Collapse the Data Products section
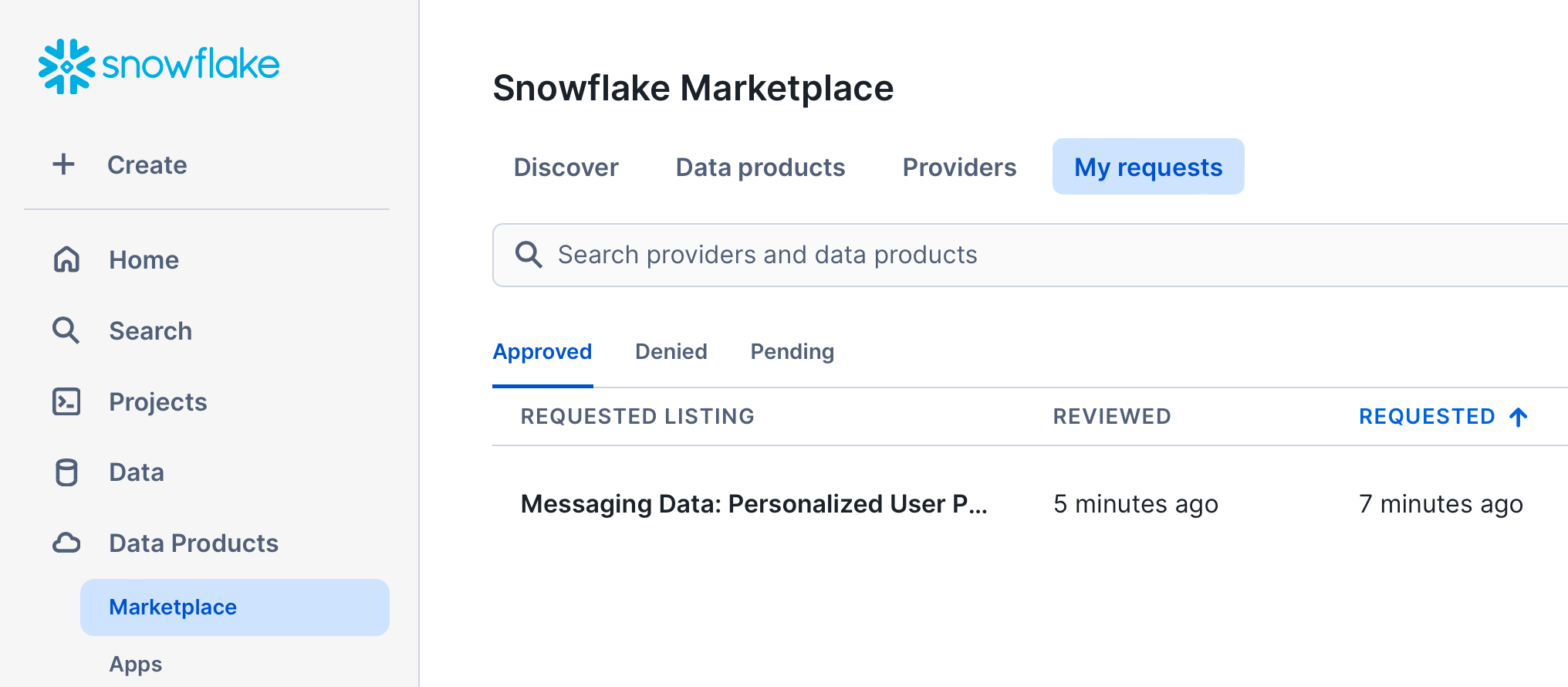1568x687 pixels. coord(193,543)
